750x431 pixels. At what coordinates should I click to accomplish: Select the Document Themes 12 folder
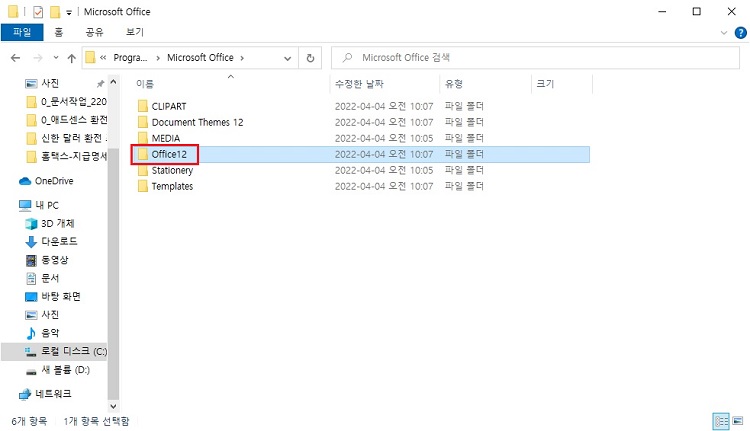[x=197, y=122]
